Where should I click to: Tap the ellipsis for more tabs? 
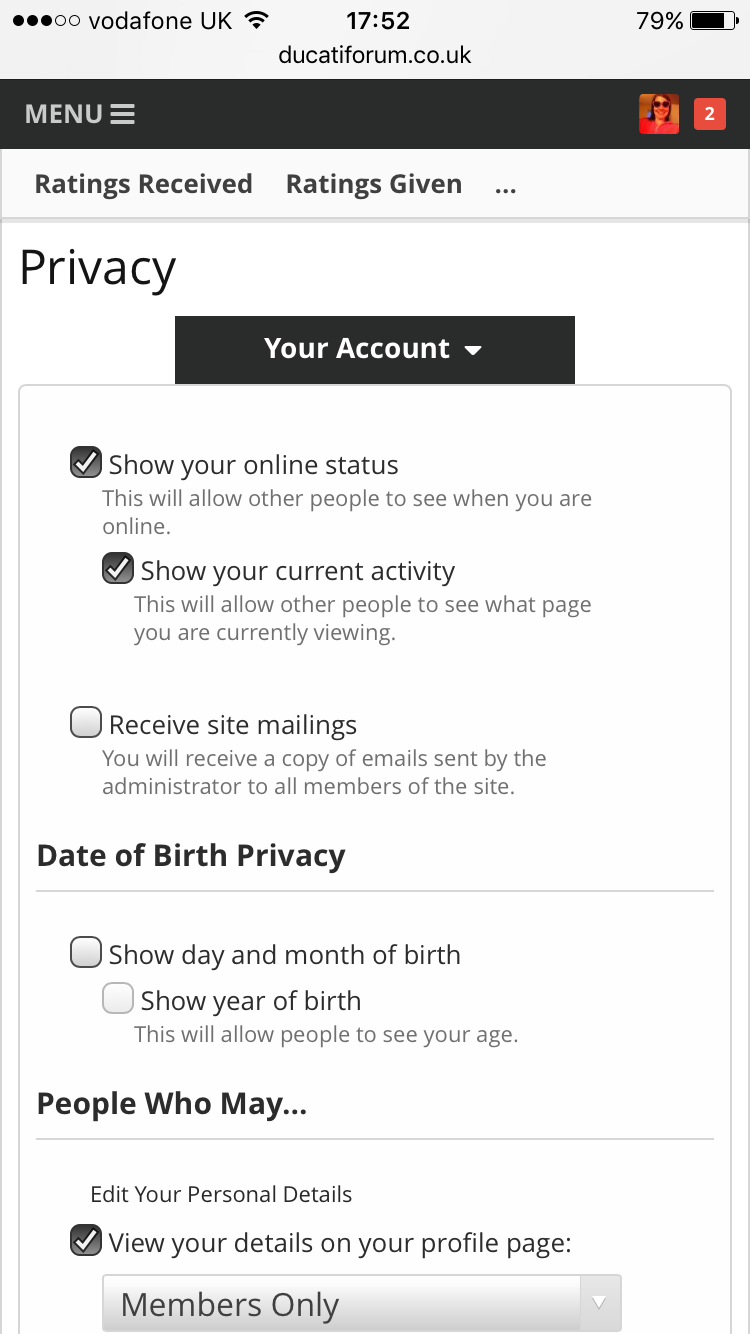pos(505,185)
